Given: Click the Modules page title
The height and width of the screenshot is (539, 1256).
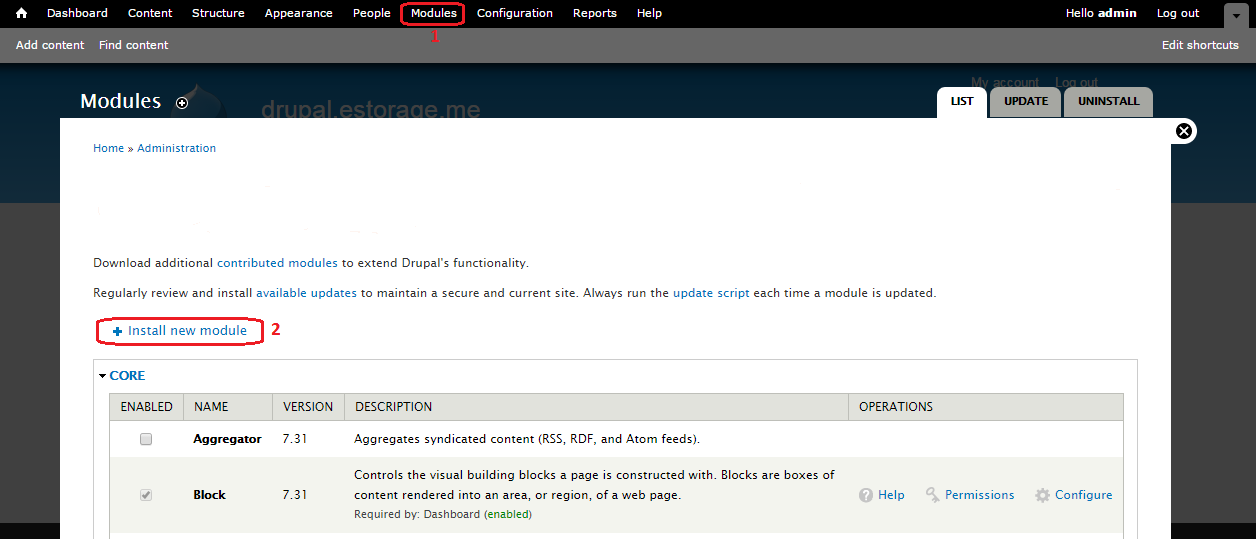Looking at the screenshot, I should pyautogui.click(x=120, y=101).
